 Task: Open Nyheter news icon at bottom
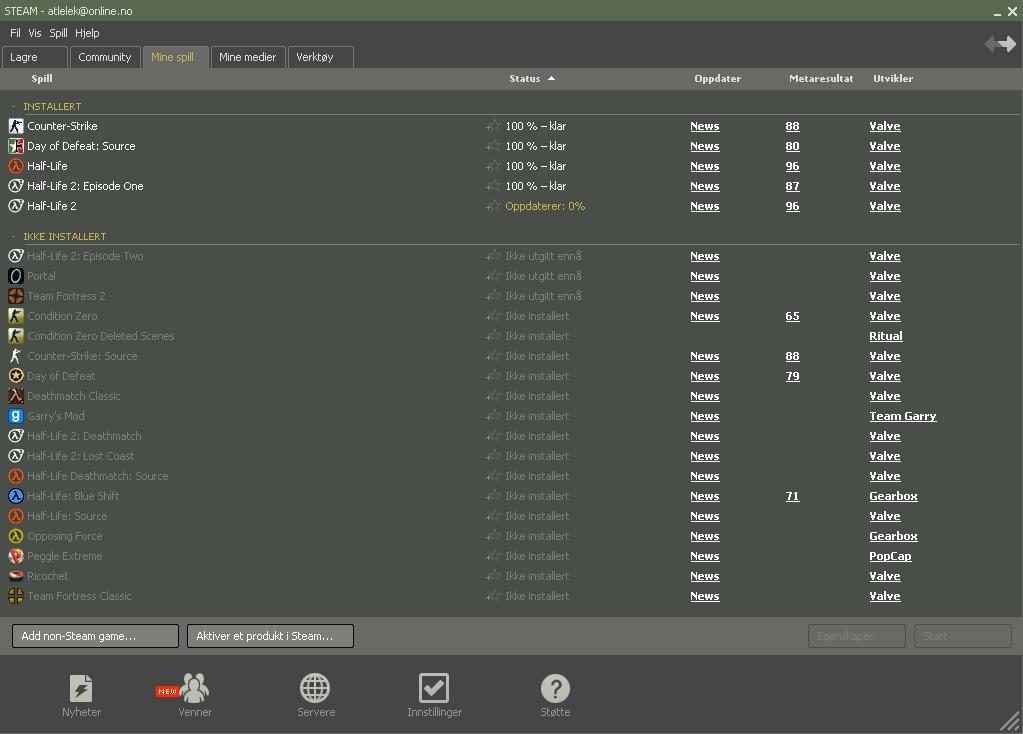coord(81,688)
